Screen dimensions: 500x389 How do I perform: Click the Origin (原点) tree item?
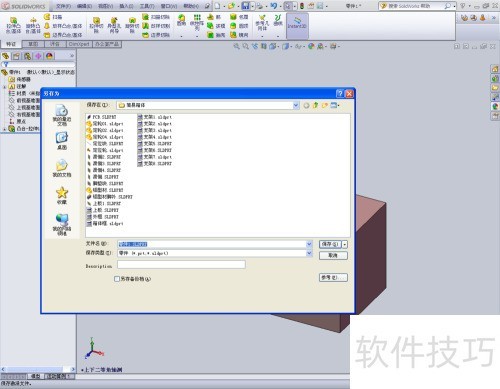pyautogui.click(x=17, y=122)
